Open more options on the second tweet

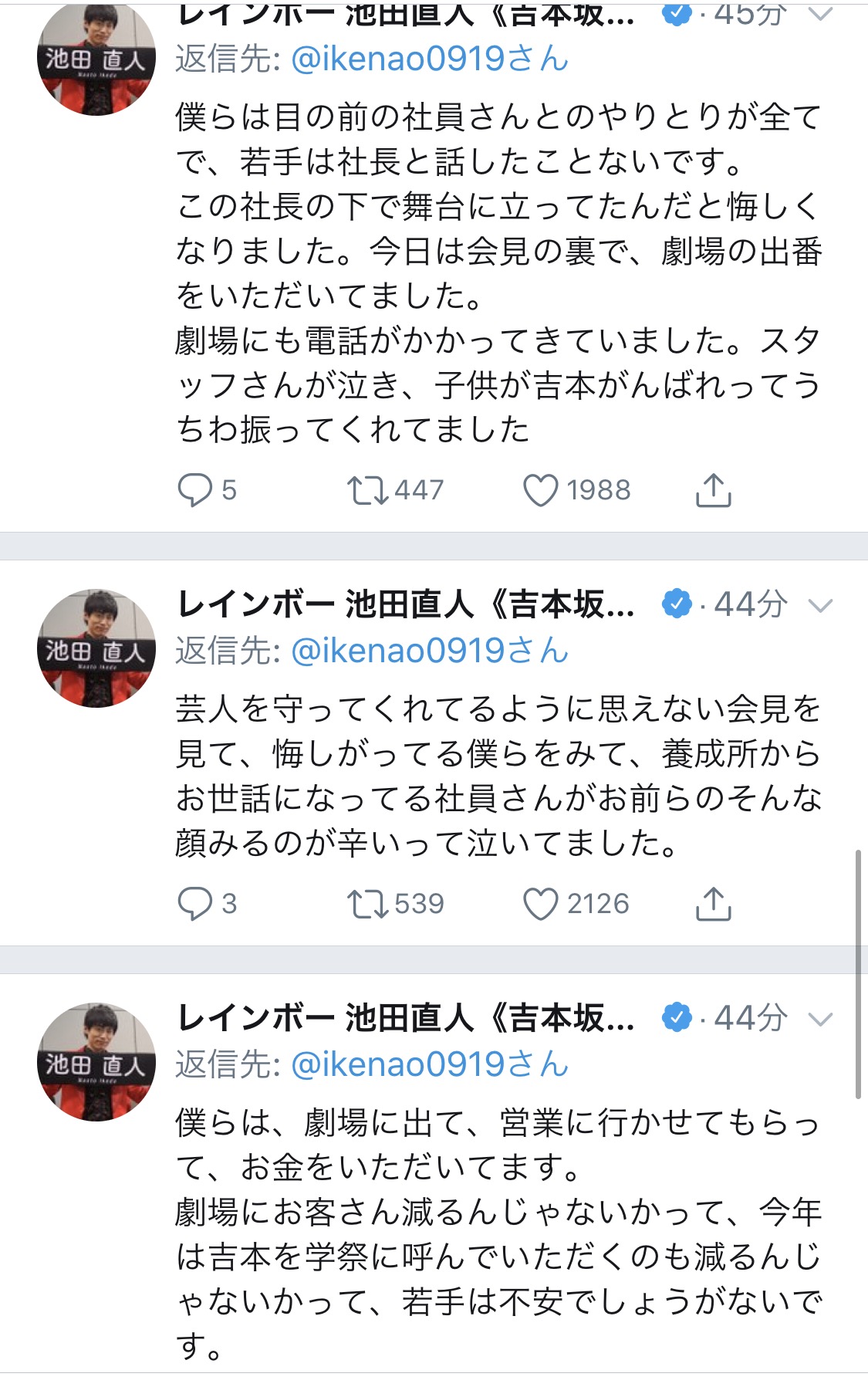coord(820,606)
